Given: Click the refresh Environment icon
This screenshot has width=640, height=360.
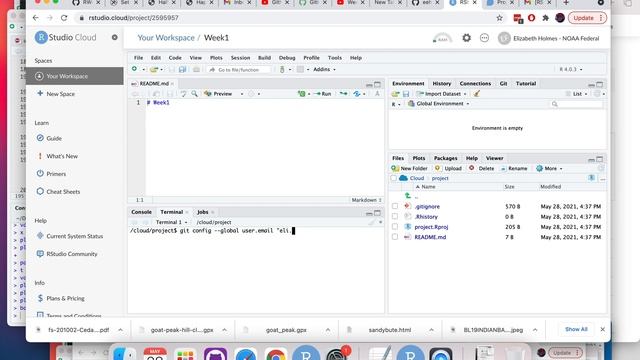Looking at the screenshot, I should coord(597,94).
